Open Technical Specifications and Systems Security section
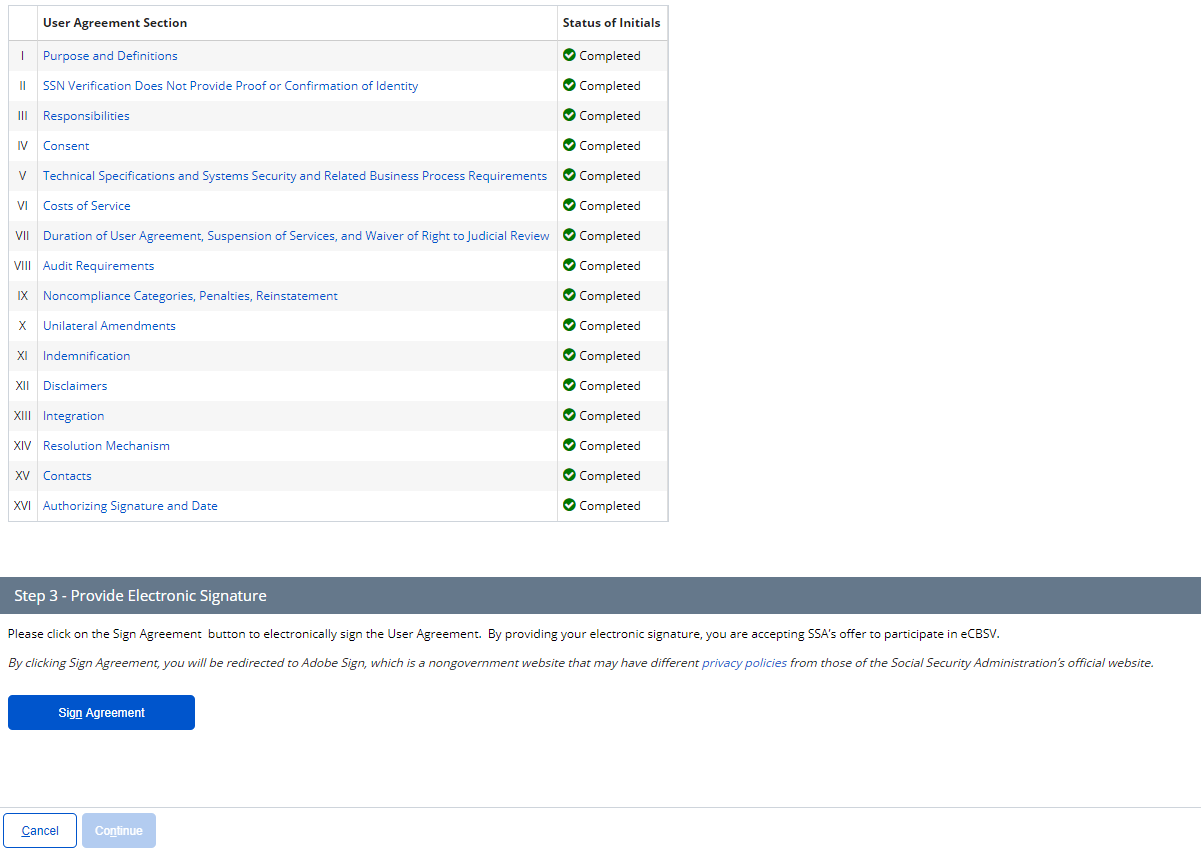This screenshot has height=862, width=1201. (294, 176)
